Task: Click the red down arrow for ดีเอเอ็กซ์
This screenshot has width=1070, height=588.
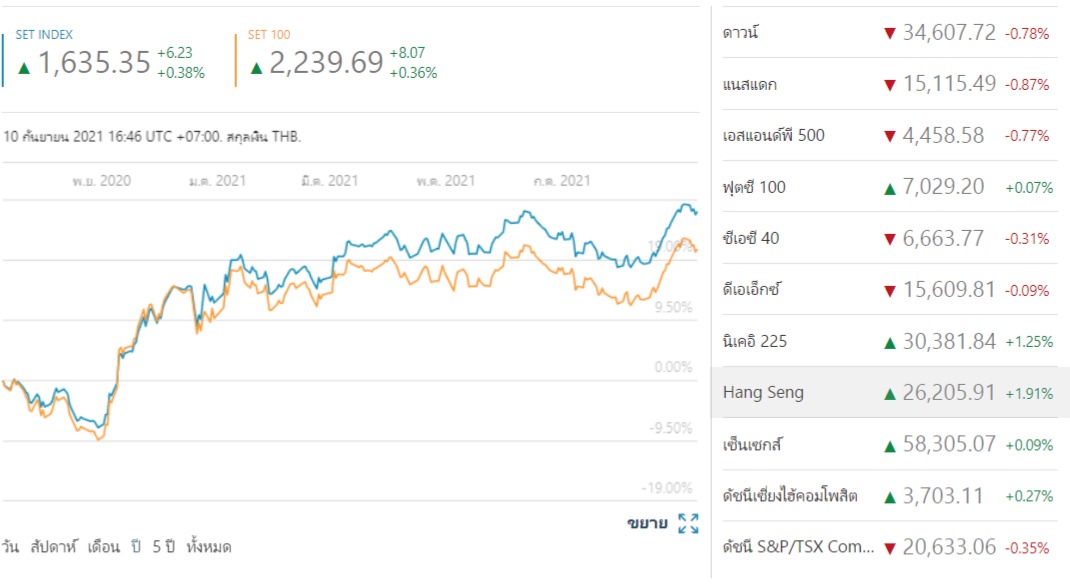Action: (889, 290)
